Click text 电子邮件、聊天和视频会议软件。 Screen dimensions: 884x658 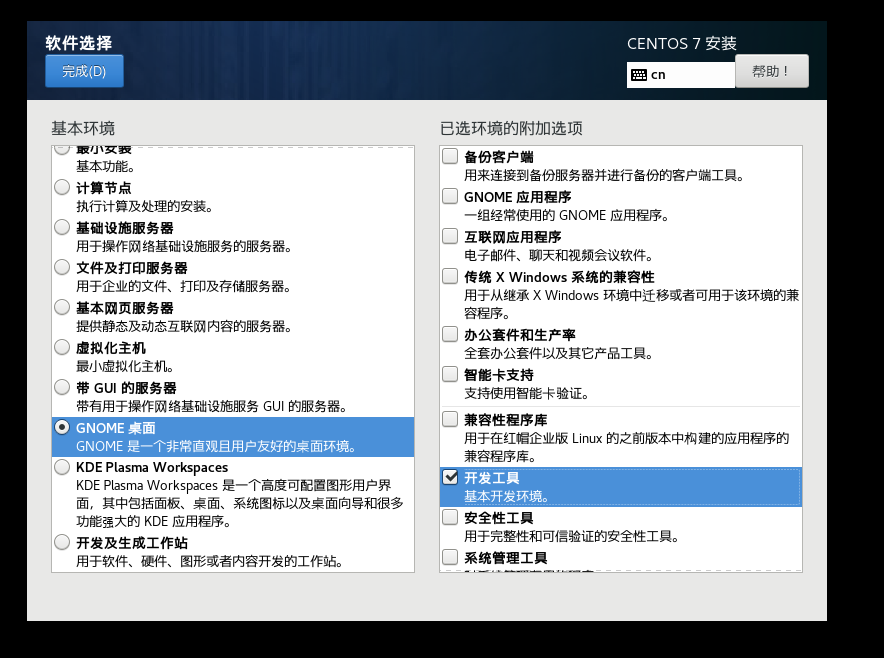click(x=559, y=255)
